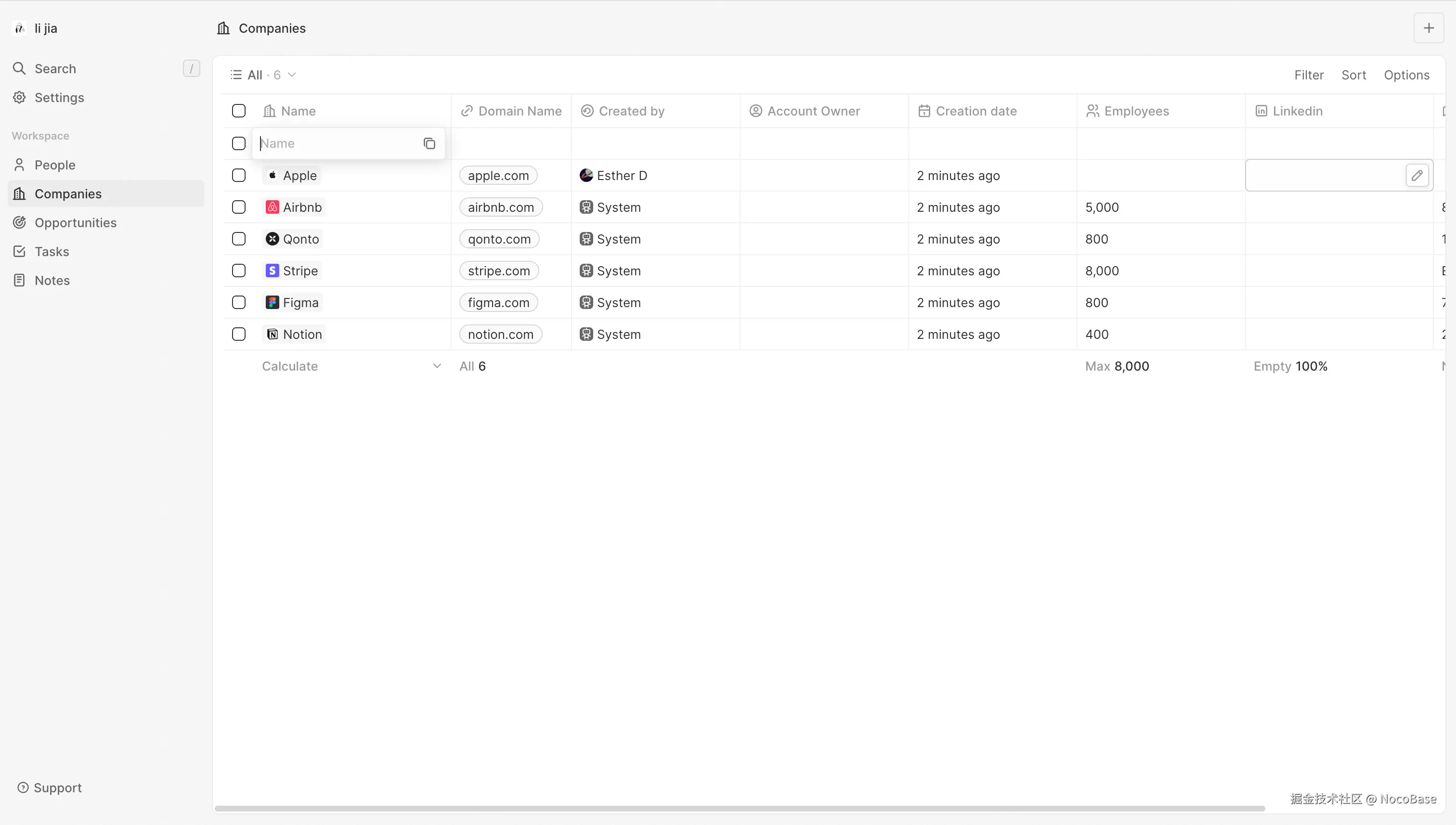The image size is (1456, 825).
Task: Click the Opportunities target icon
Action: [19, 223]
